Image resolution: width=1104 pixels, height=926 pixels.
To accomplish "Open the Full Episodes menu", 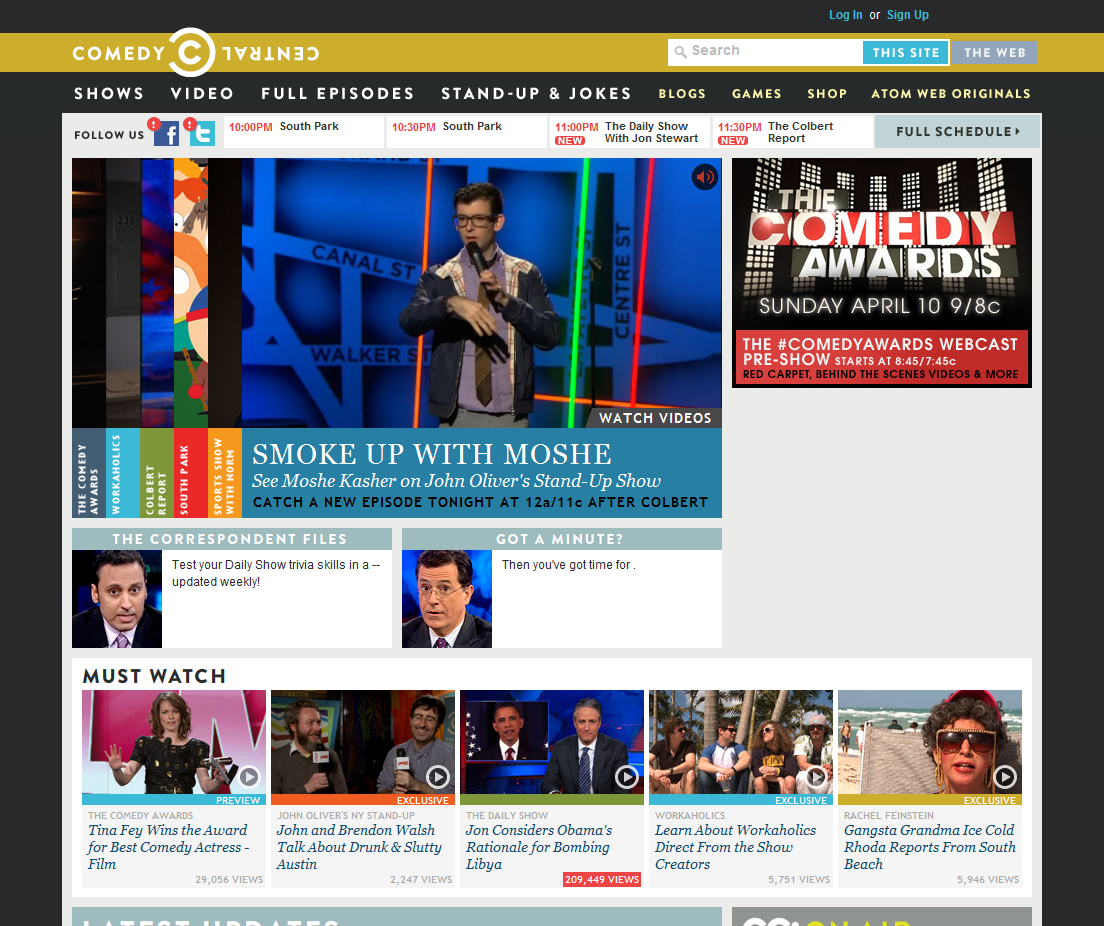I will 337,94.
